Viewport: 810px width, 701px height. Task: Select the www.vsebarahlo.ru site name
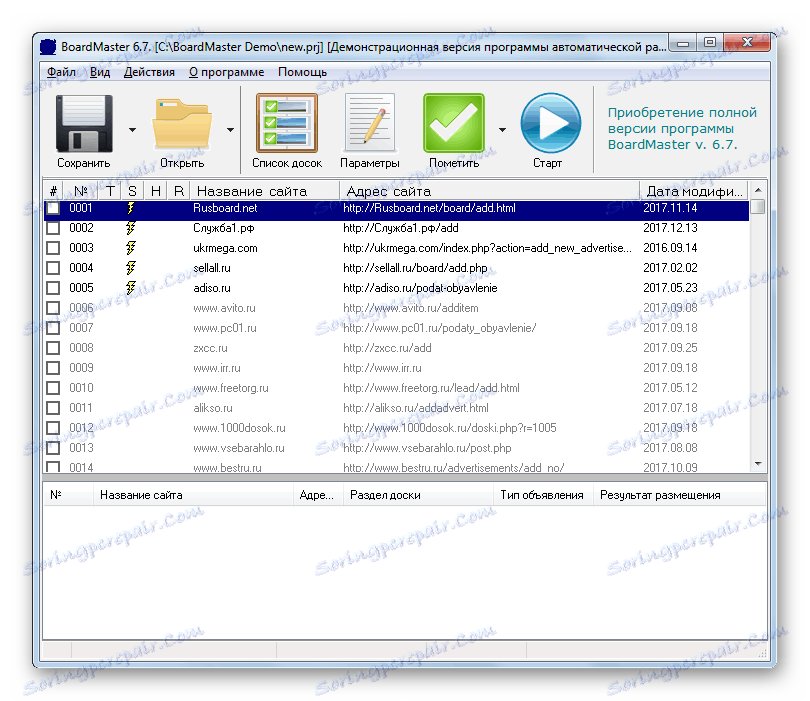click(239, 448)
